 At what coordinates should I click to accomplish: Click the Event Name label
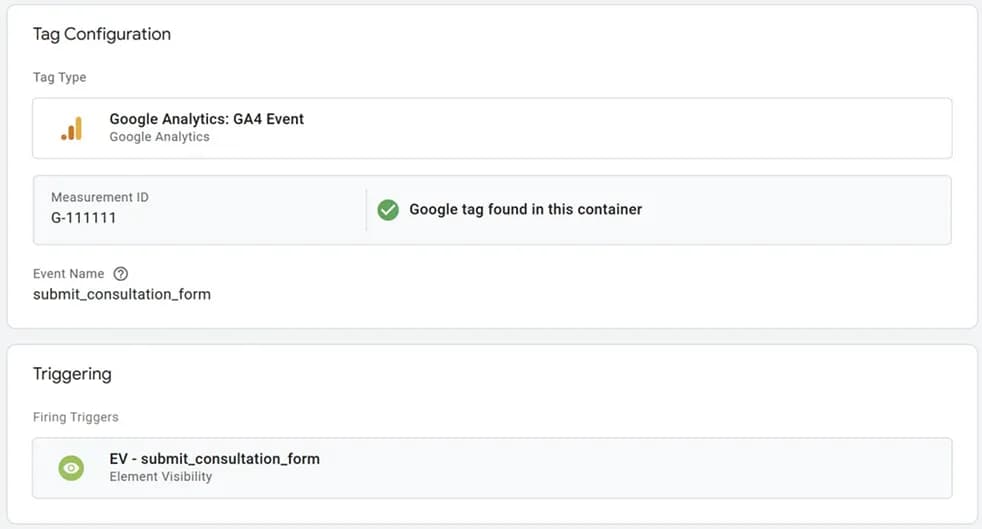(68, 274)
